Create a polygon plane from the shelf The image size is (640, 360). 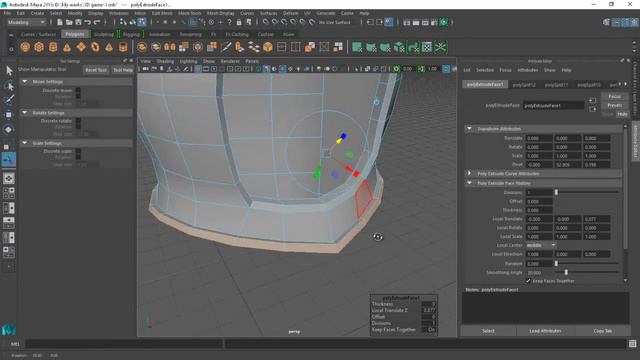point(81,47)
